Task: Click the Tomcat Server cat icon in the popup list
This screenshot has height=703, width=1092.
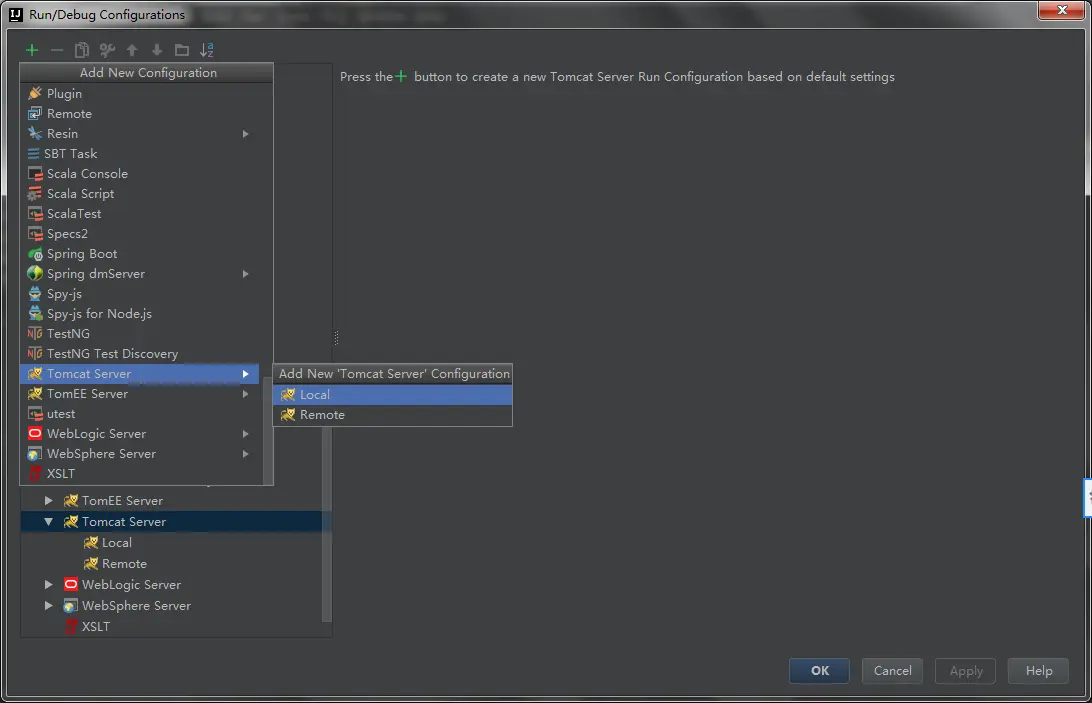Action: point(35,373)
